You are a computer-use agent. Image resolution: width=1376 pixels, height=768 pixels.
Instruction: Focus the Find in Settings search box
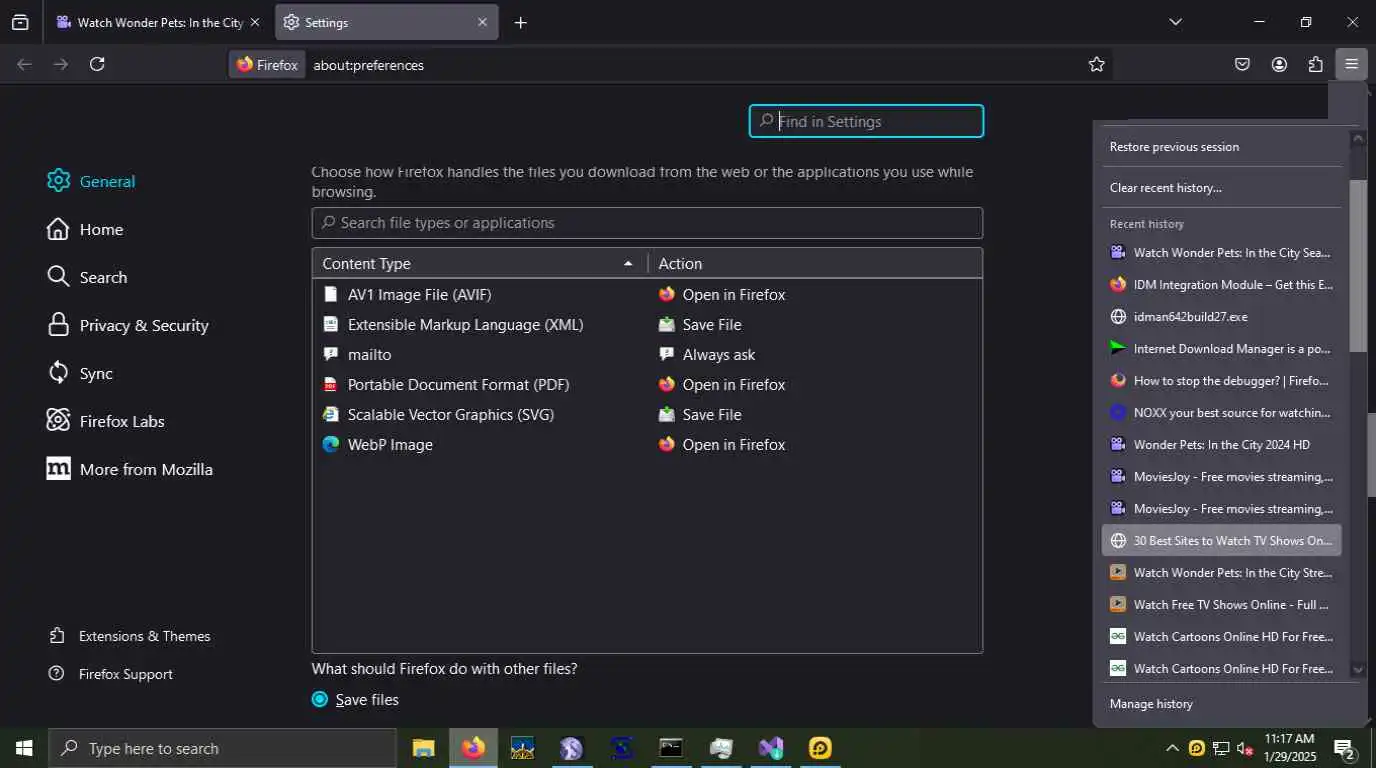(866, 121)
